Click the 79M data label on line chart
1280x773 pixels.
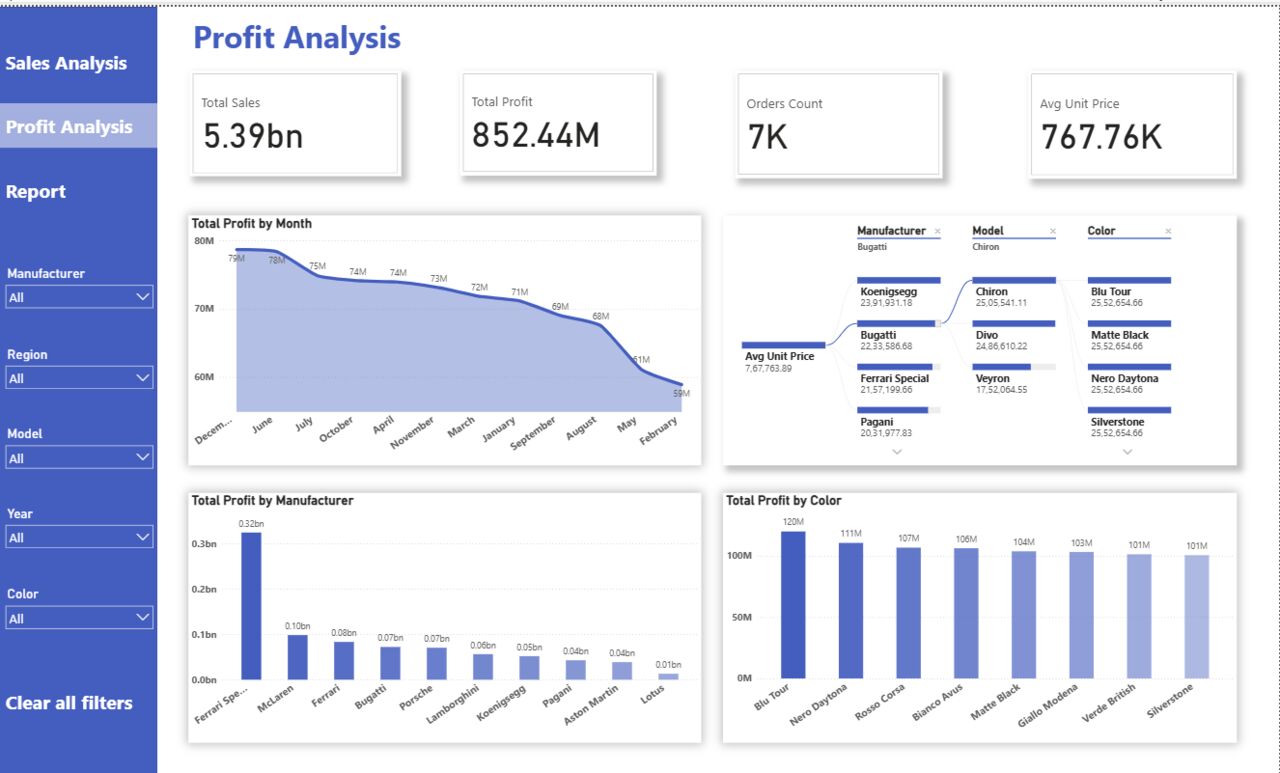pos(236,259)
